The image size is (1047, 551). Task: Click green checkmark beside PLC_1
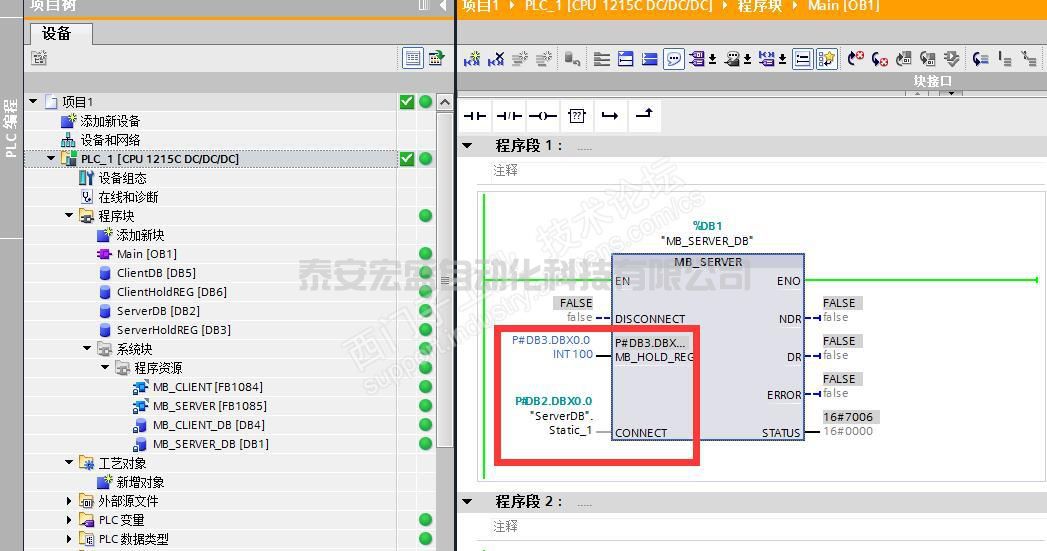[407, 159]
